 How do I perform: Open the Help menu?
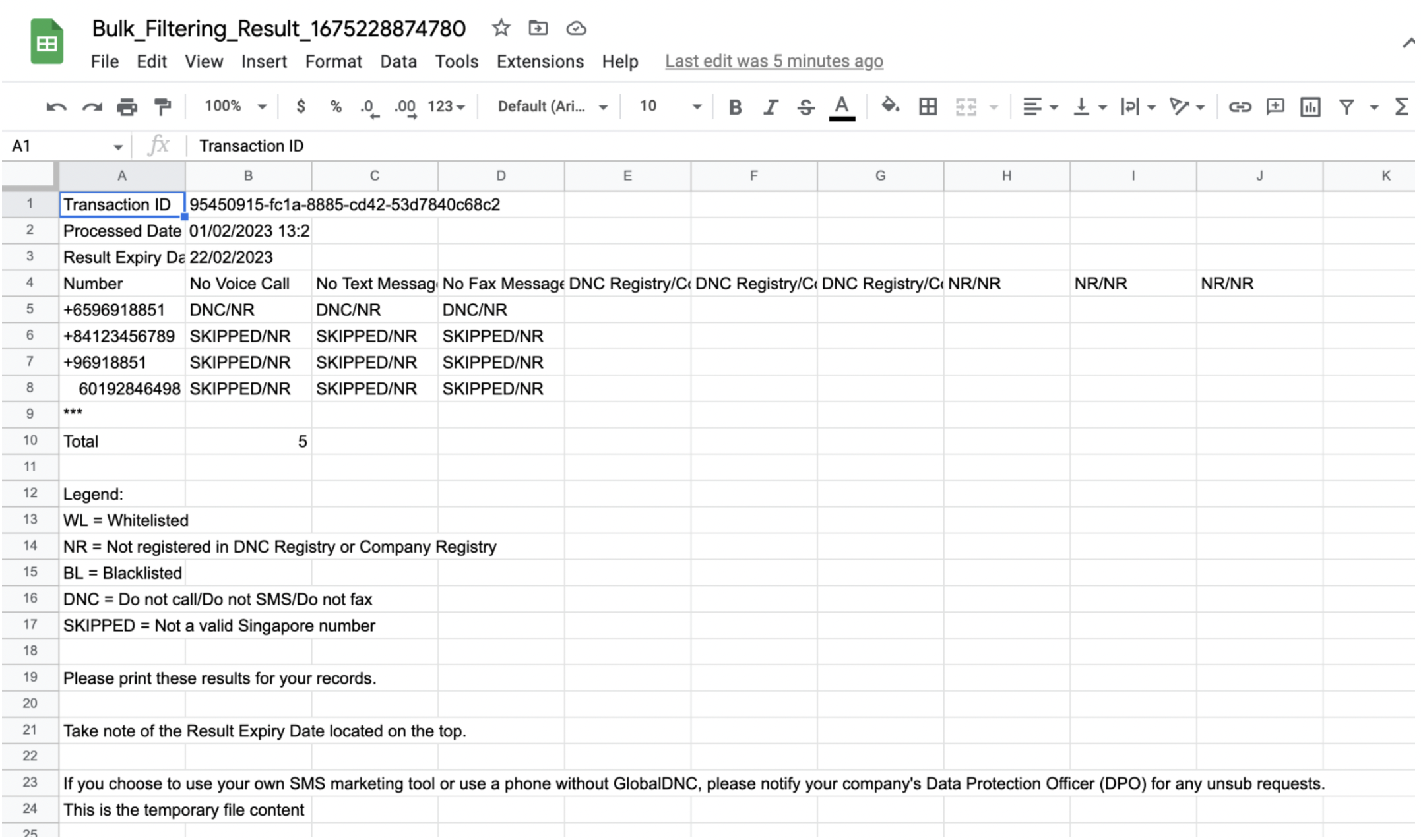click(x=620, y=61)
